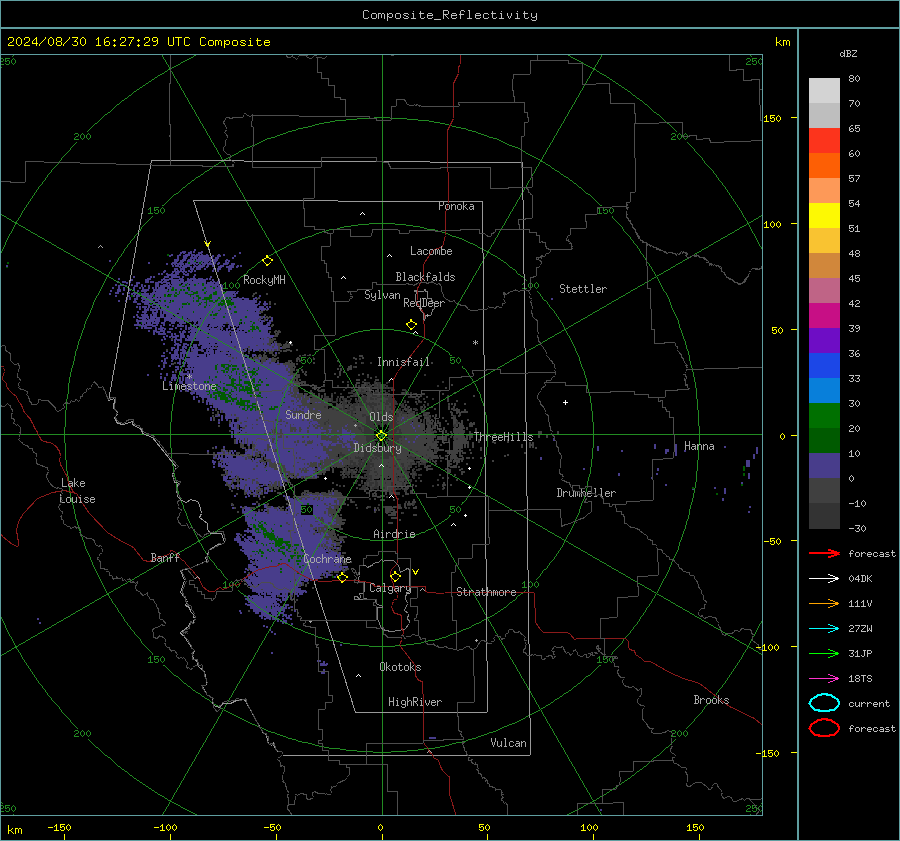The width and height of the screenshot is (900, 841).
Task: Select orange swatch between 60 and 57 dBZ
Action: click(x=824, y=166)
